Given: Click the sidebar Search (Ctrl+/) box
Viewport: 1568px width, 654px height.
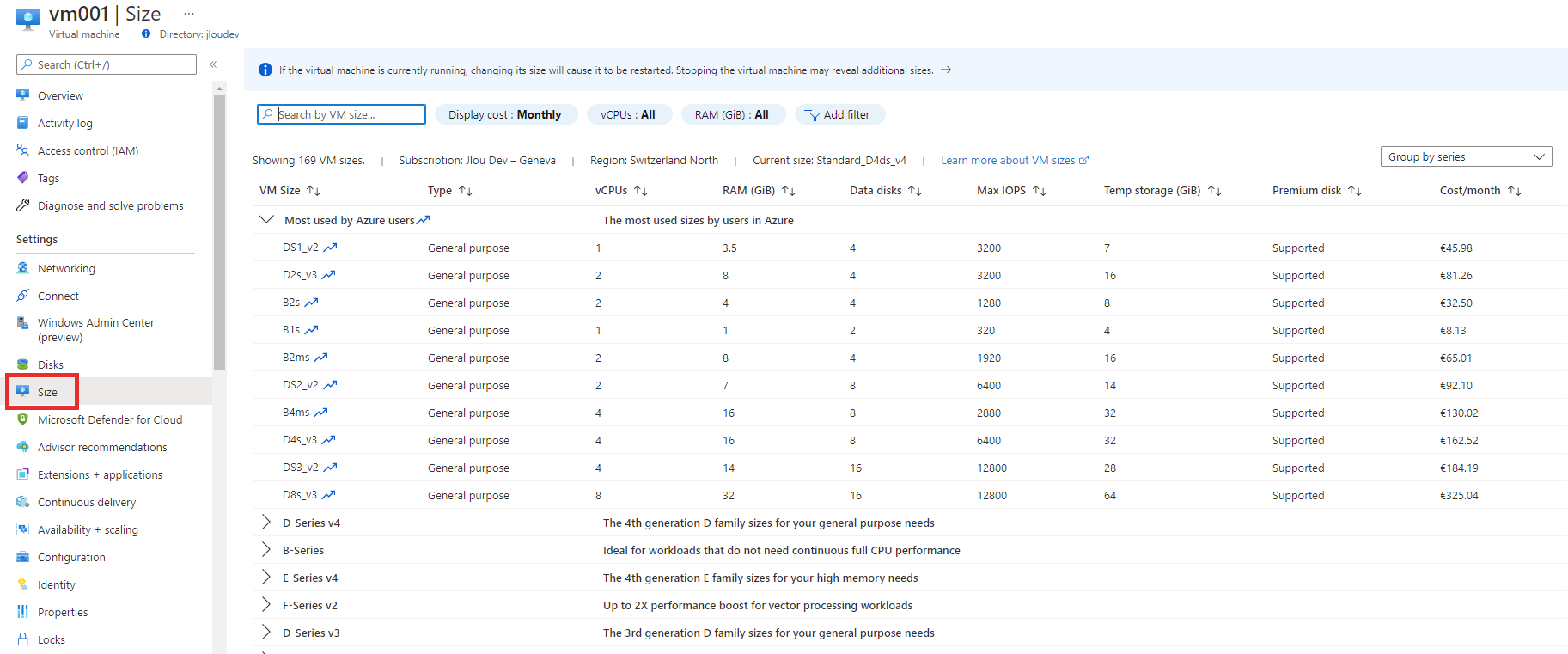Looking at the screenshot, I should 107,64.
